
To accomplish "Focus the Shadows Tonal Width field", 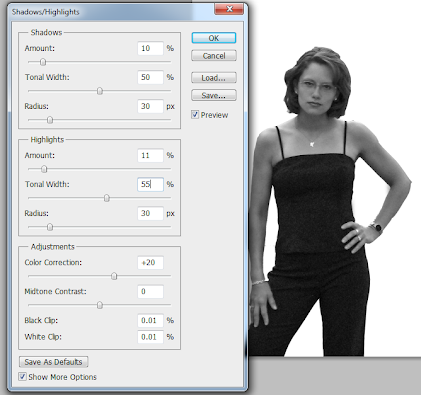I will pos(150,77).
